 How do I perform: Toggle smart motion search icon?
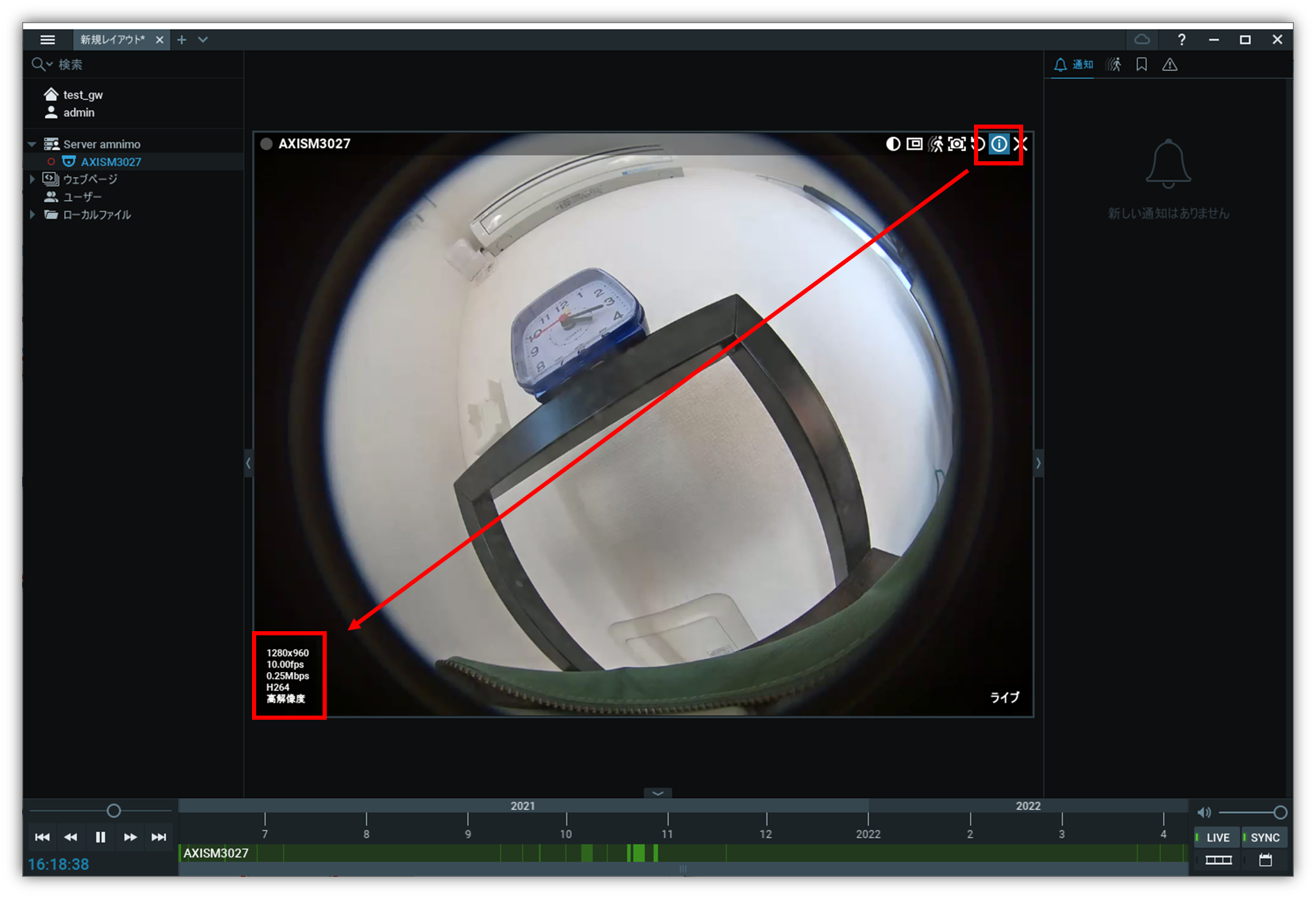click(x=936, y=144)
